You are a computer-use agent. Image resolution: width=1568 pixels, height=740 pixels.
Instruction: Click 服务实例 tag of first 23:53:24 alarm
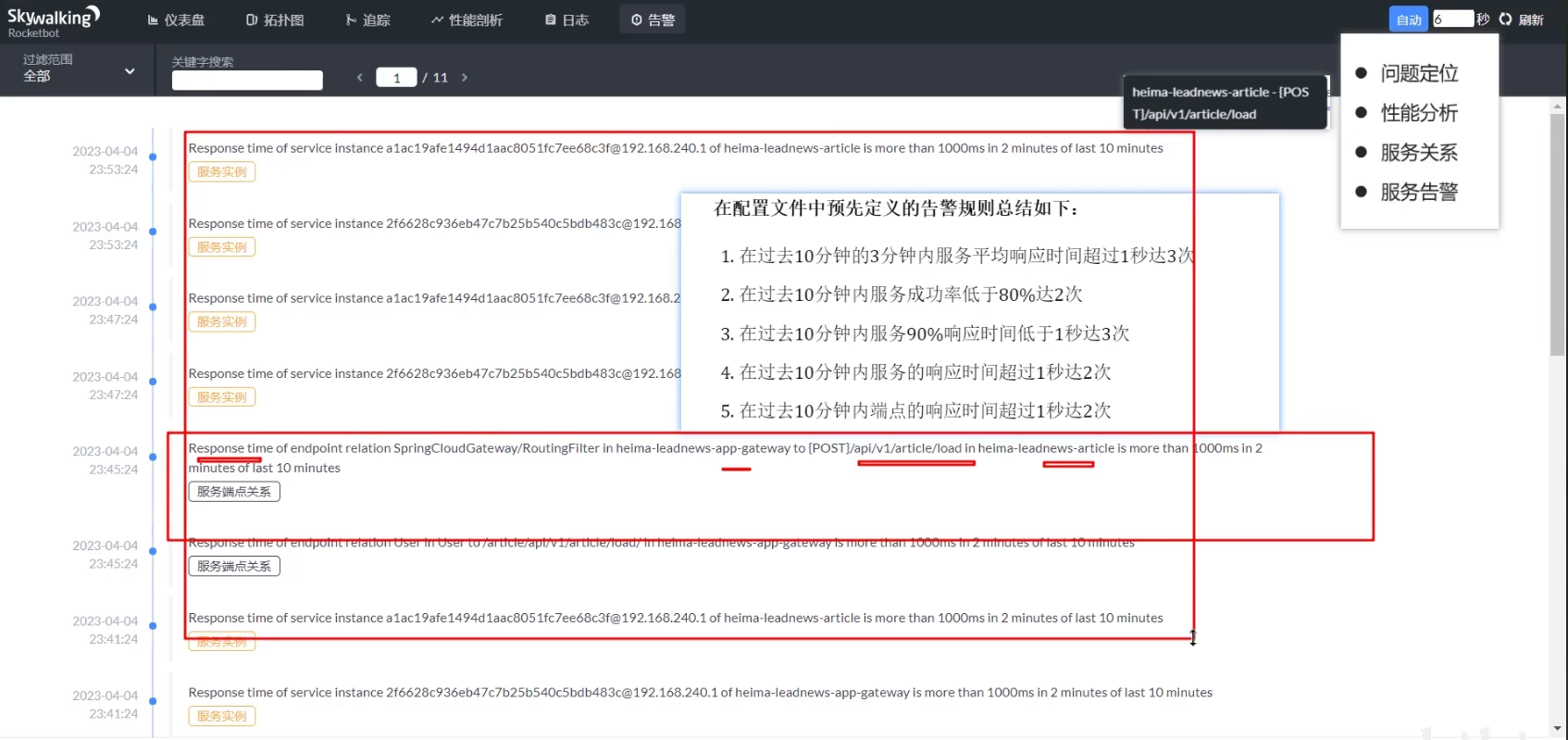222,172
